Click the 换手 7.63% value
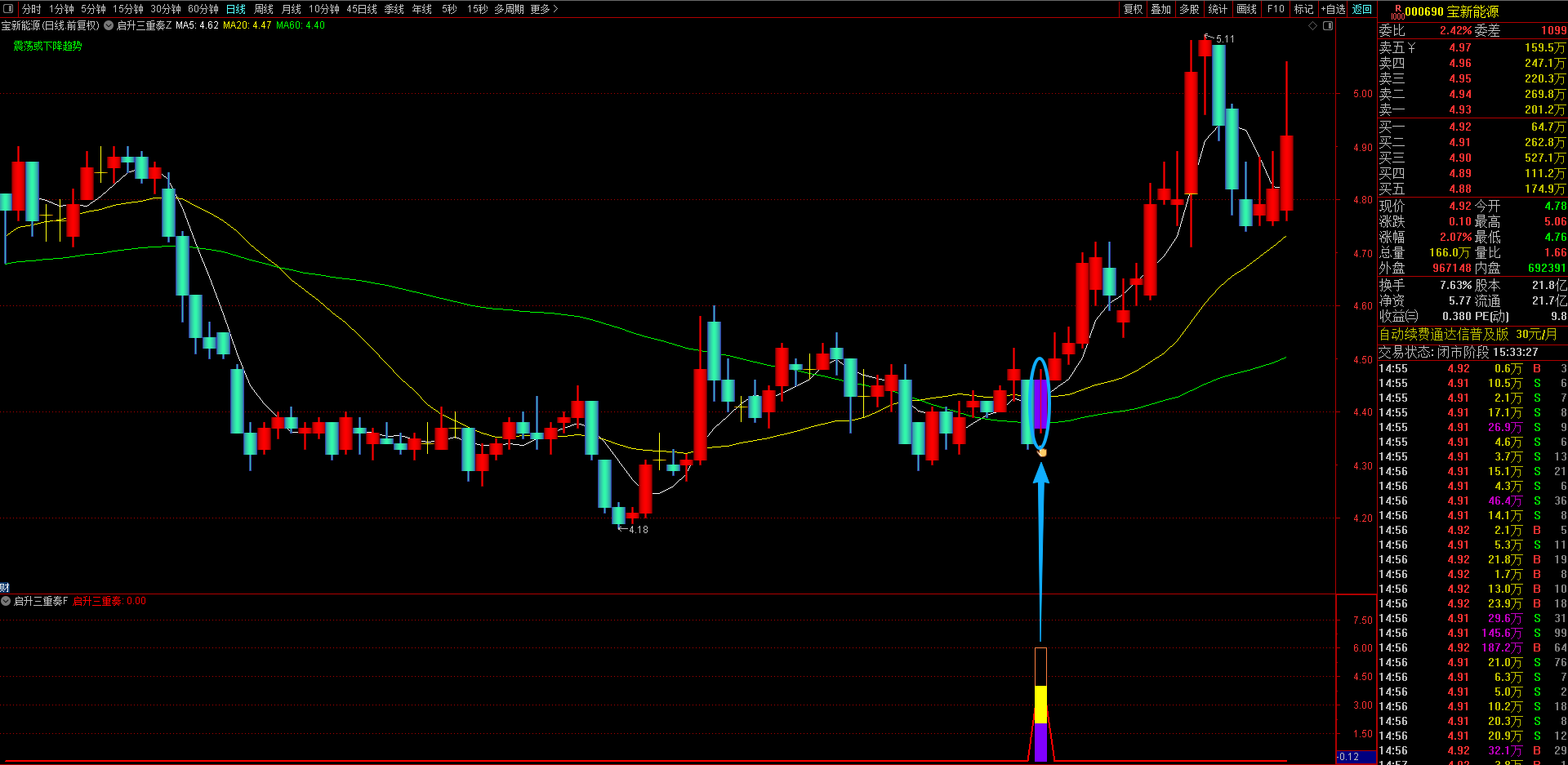Image resolution: width=1568 pixels, height=765 pixels. tap(1456, 286)
